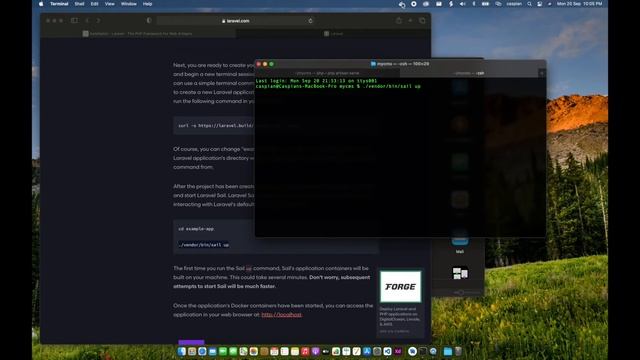Viewport: 640px width, 360px height.
Task: Switch to Installation - Laravel Safari tab
Action: [138, 33]
